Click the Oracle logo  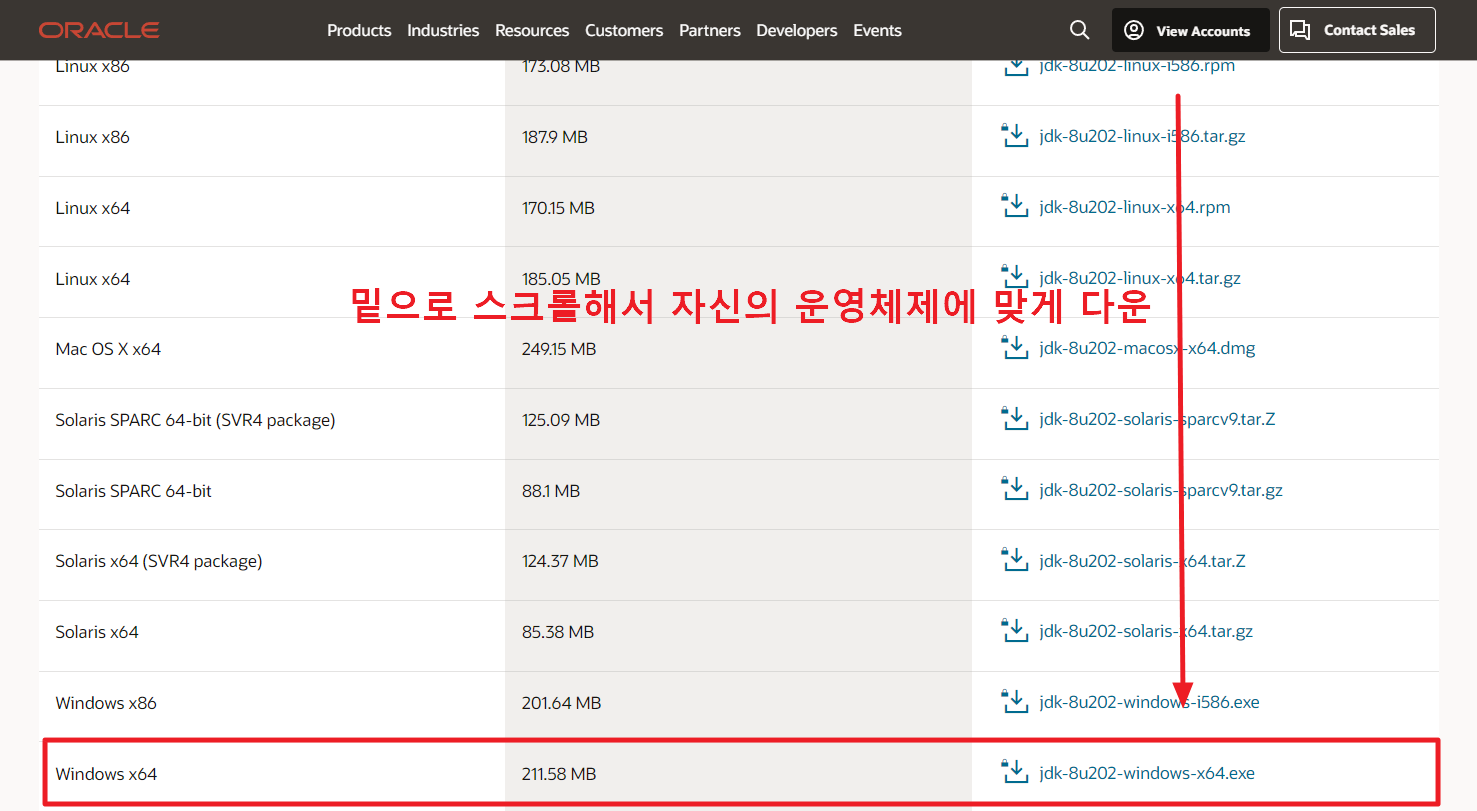99,30
